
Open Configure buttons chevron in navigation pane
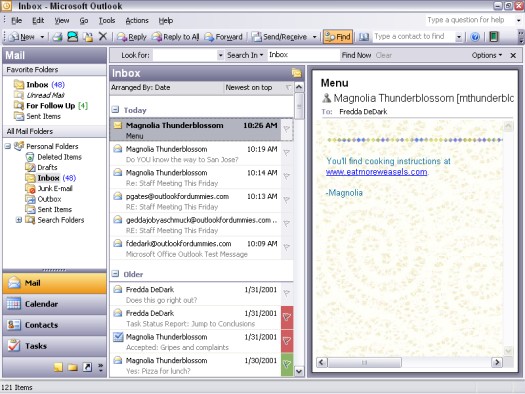pyautogui.click(x=100, y=368)
